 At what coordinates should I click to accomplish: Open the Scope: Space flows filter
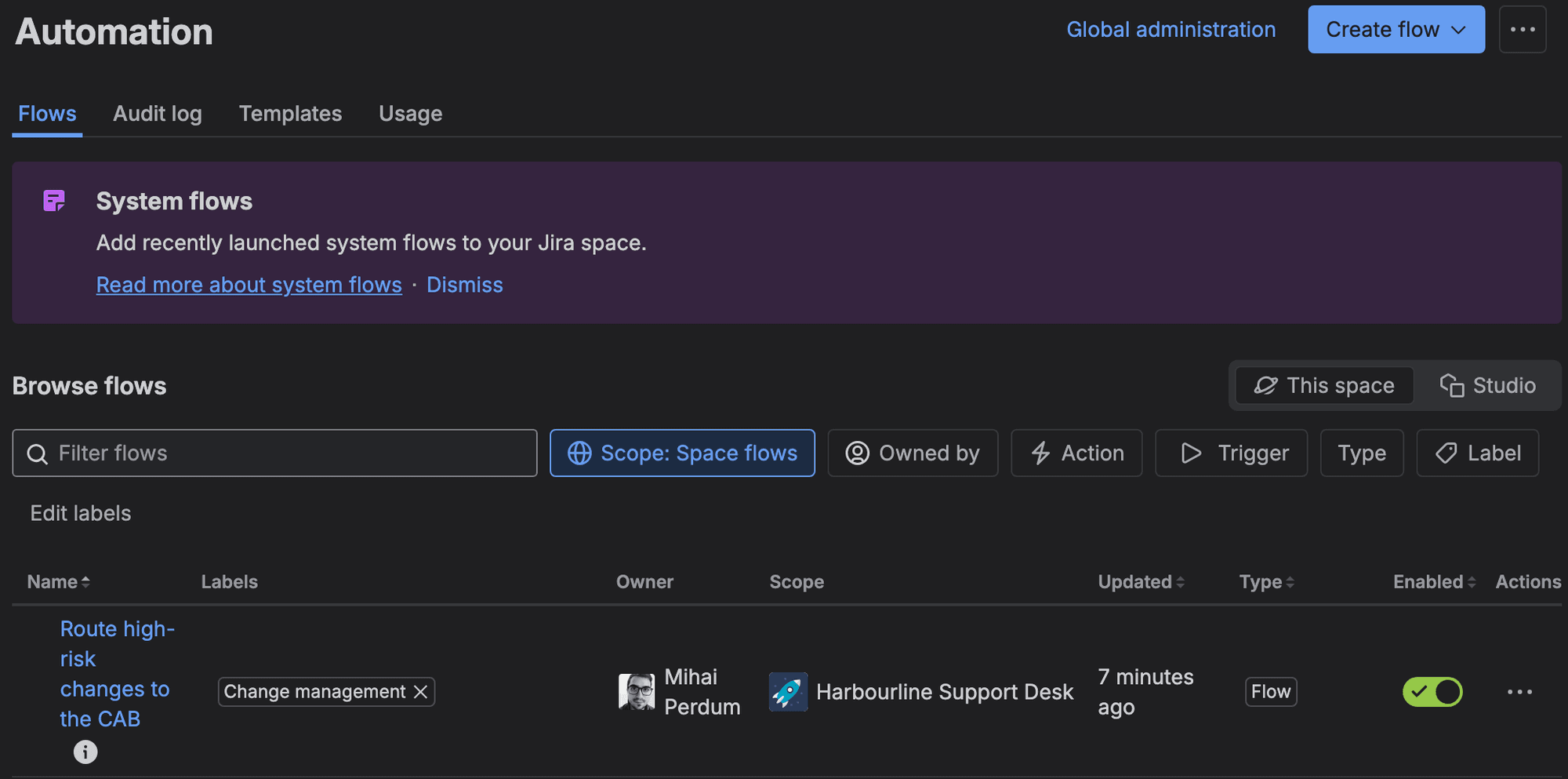(x=682, y=453)
